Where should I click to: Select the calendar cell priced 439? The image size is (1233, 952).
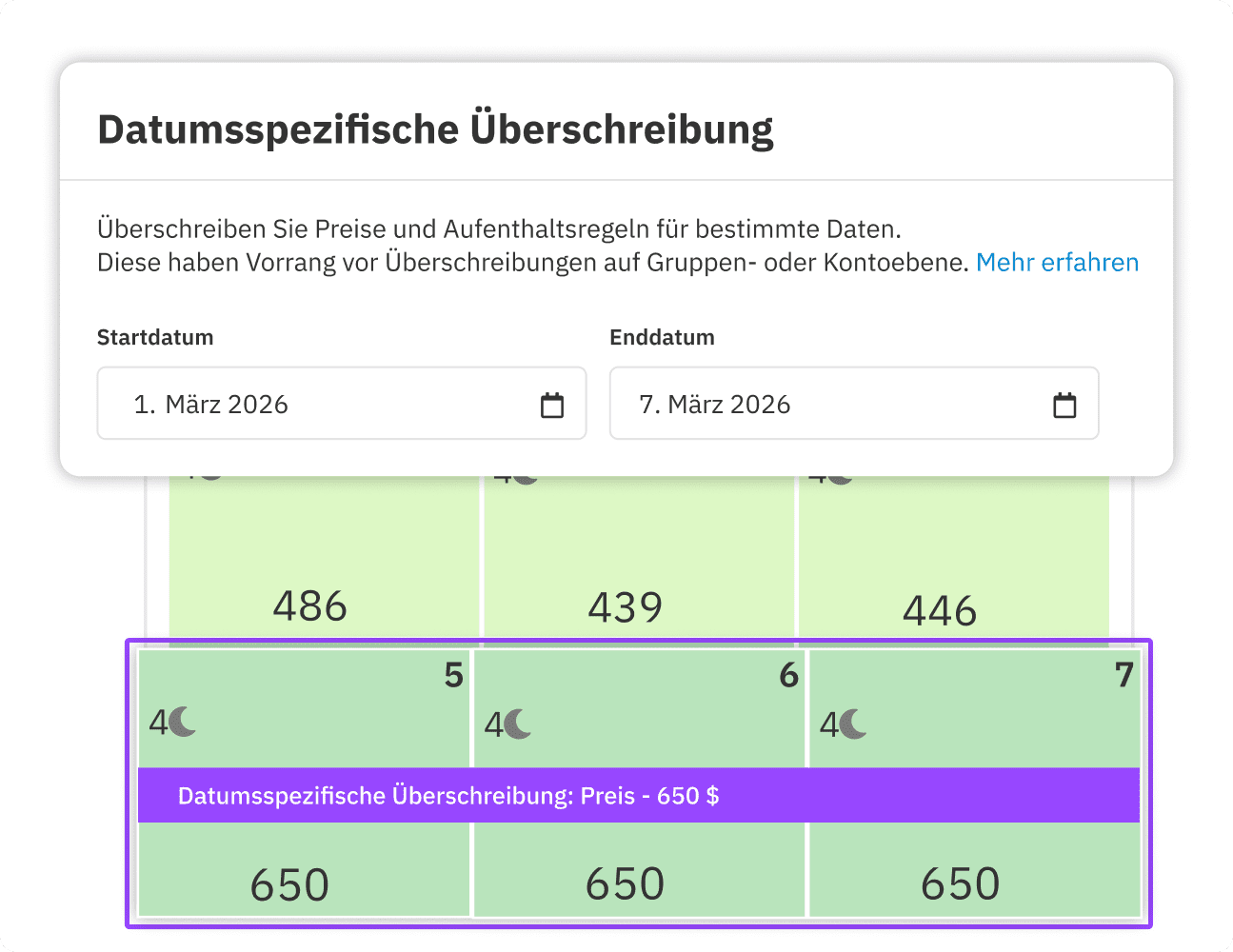pos(640,605)
